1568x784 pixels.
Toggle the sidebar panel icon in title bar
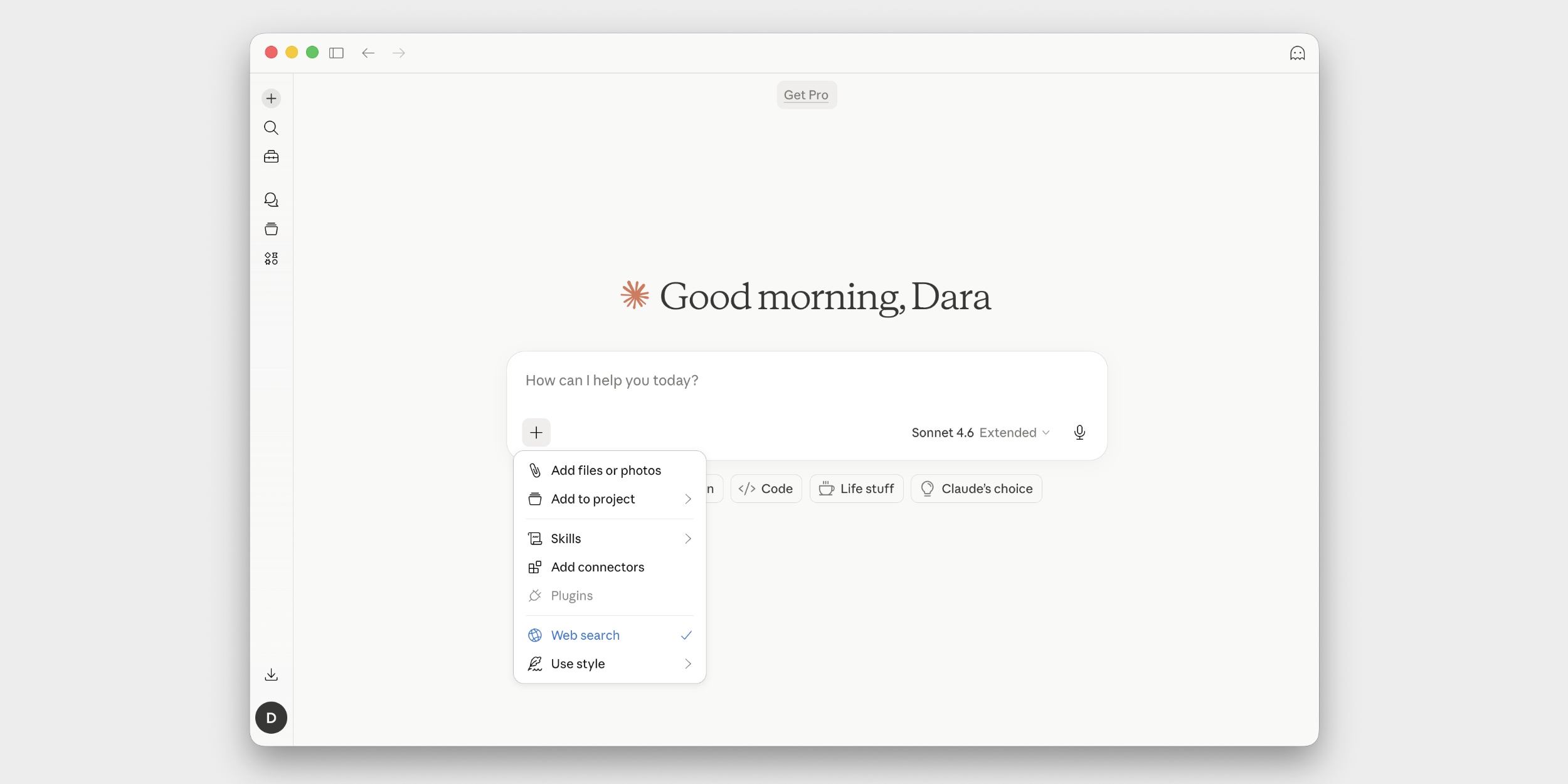pyautogui.click(x=336, y=53)
